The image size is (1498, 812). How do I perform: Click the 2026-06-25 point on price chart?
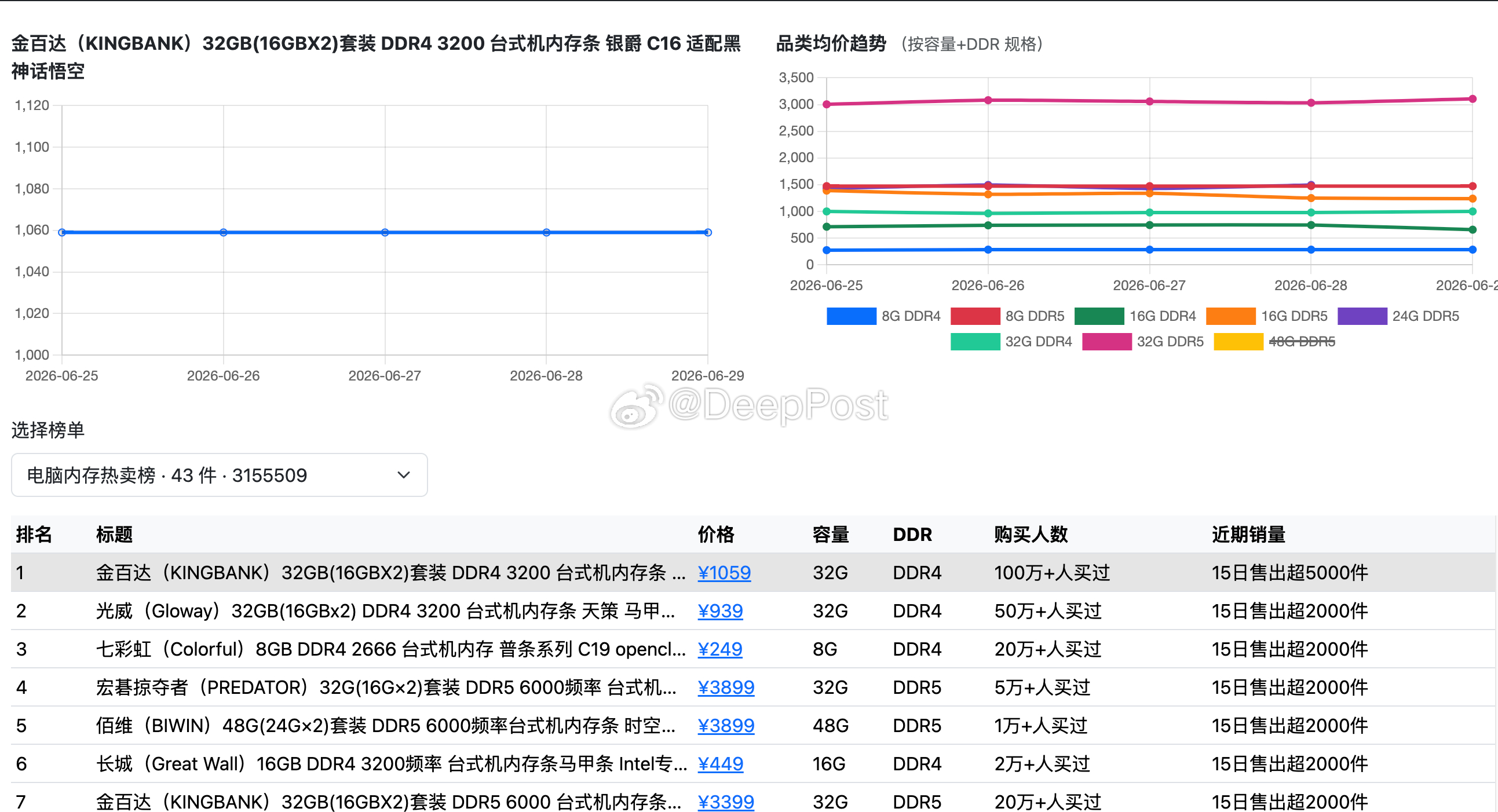[x=62, y=232]
